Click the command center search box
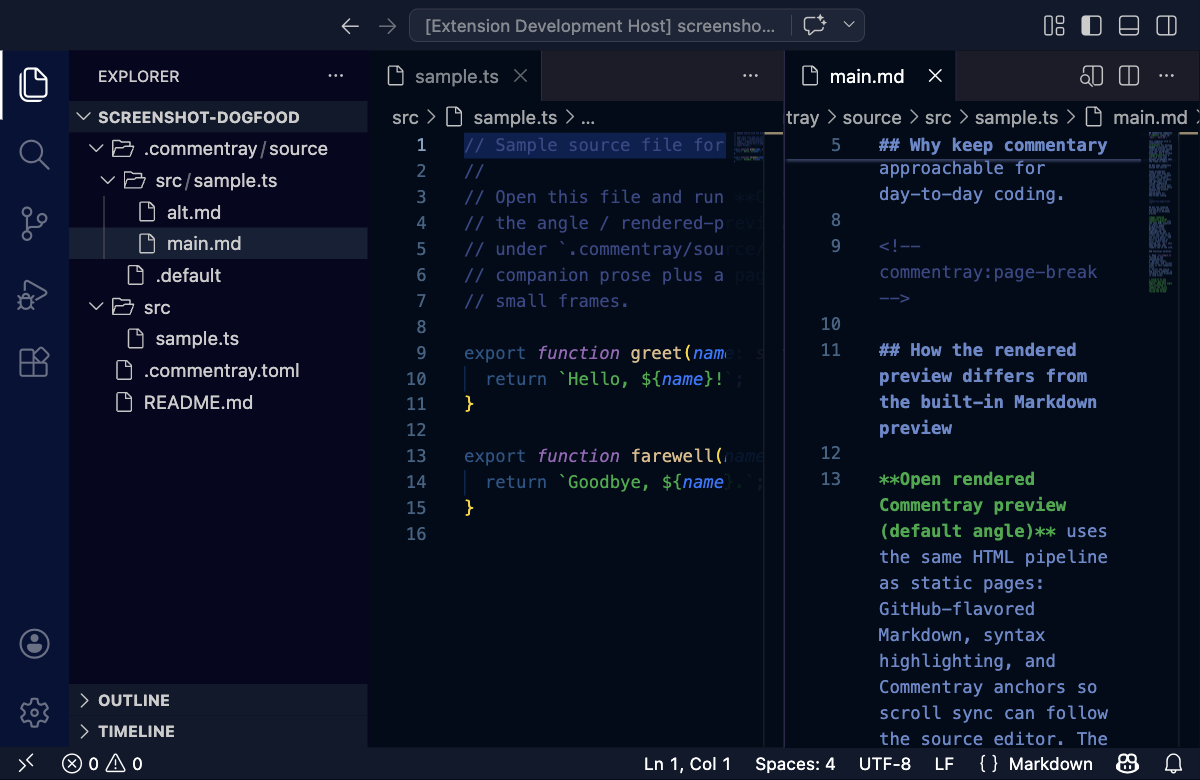This screenshot has width=1200, height=780. [600, 26]
